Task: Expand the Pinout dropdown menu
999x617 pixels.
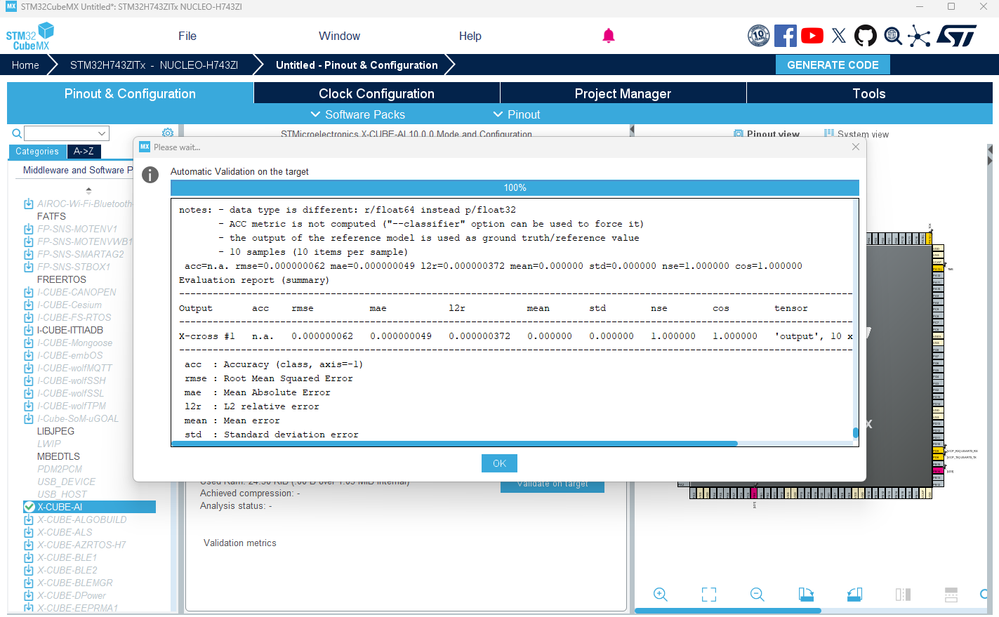Action: 517,114
